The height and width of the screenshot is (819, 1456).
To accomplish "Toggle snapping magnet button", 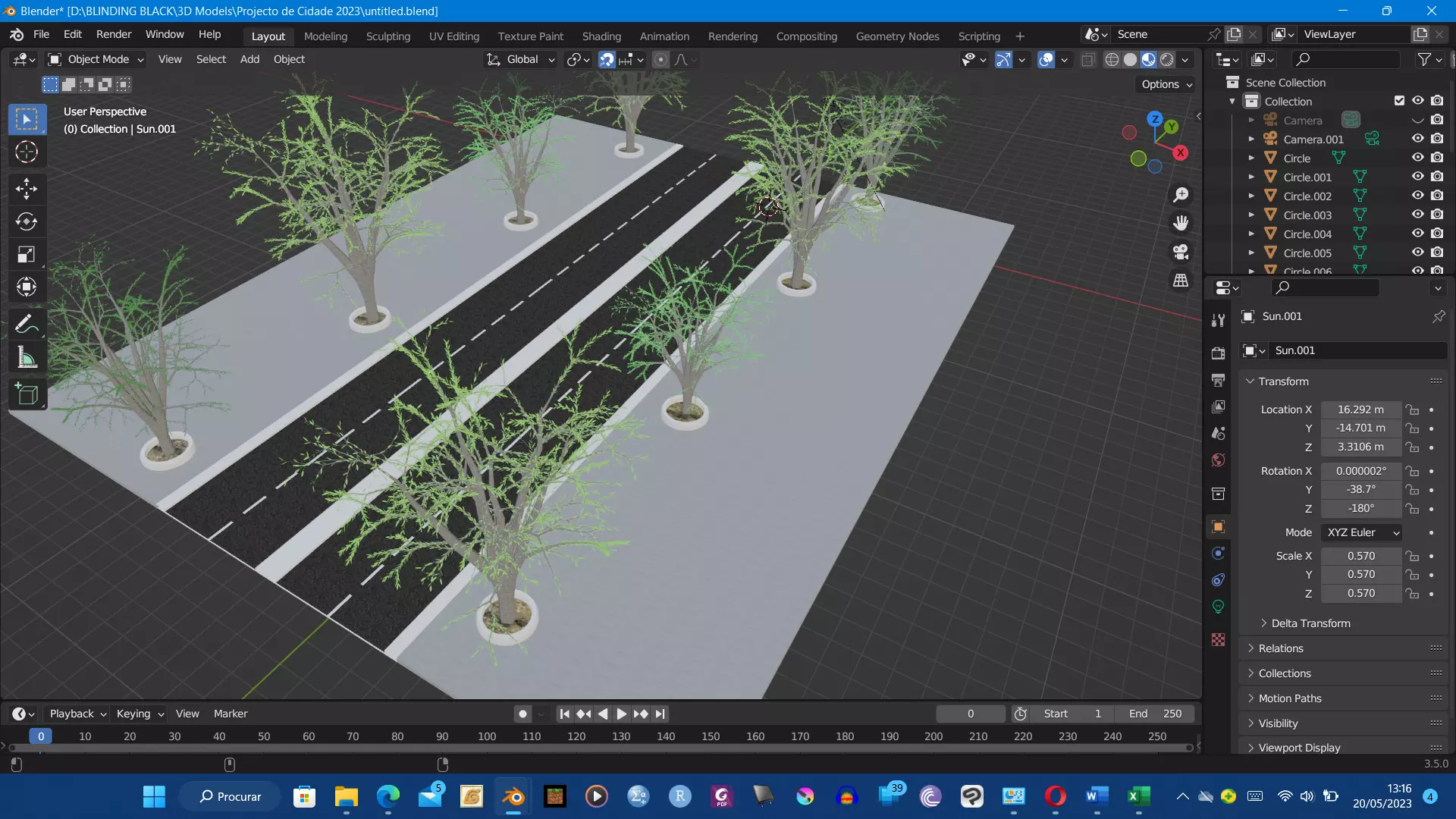I will [607, 59].
